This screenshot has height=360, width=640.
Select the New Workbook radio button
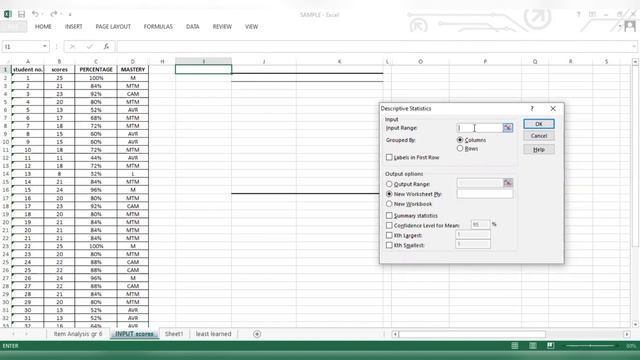coord(389,204)
